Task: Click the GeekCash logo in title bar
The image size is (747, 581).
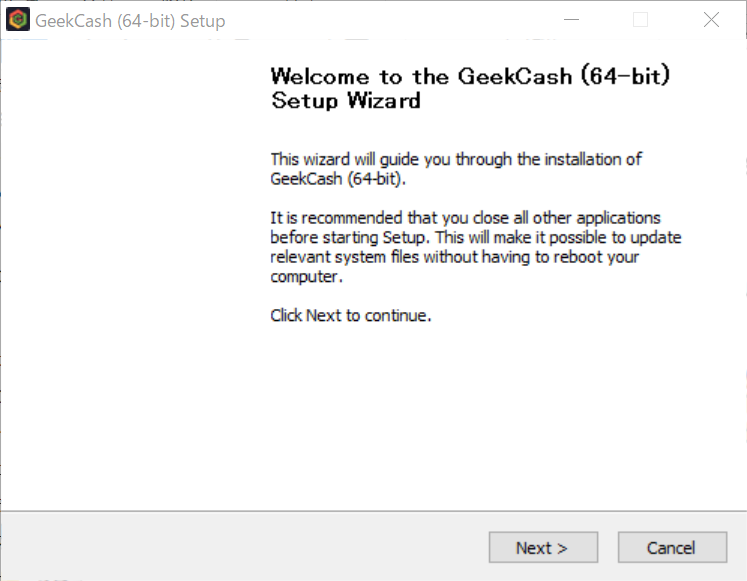Action: click(x=18, y=20)
